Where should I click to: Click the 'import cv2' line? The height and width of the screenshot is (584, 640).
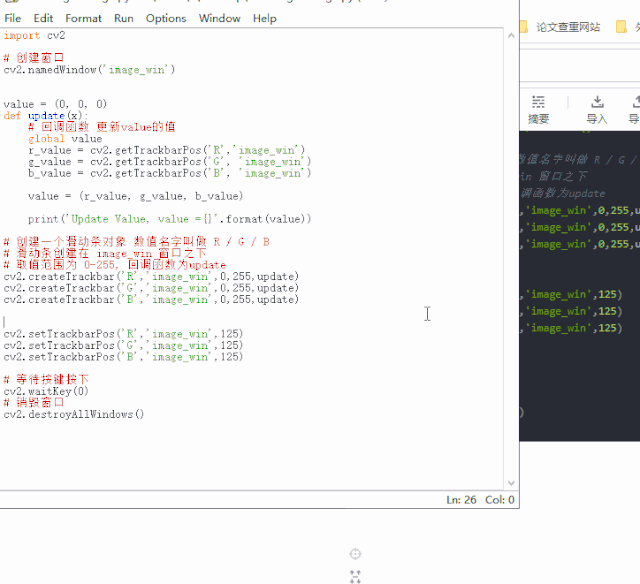[34, 36]
